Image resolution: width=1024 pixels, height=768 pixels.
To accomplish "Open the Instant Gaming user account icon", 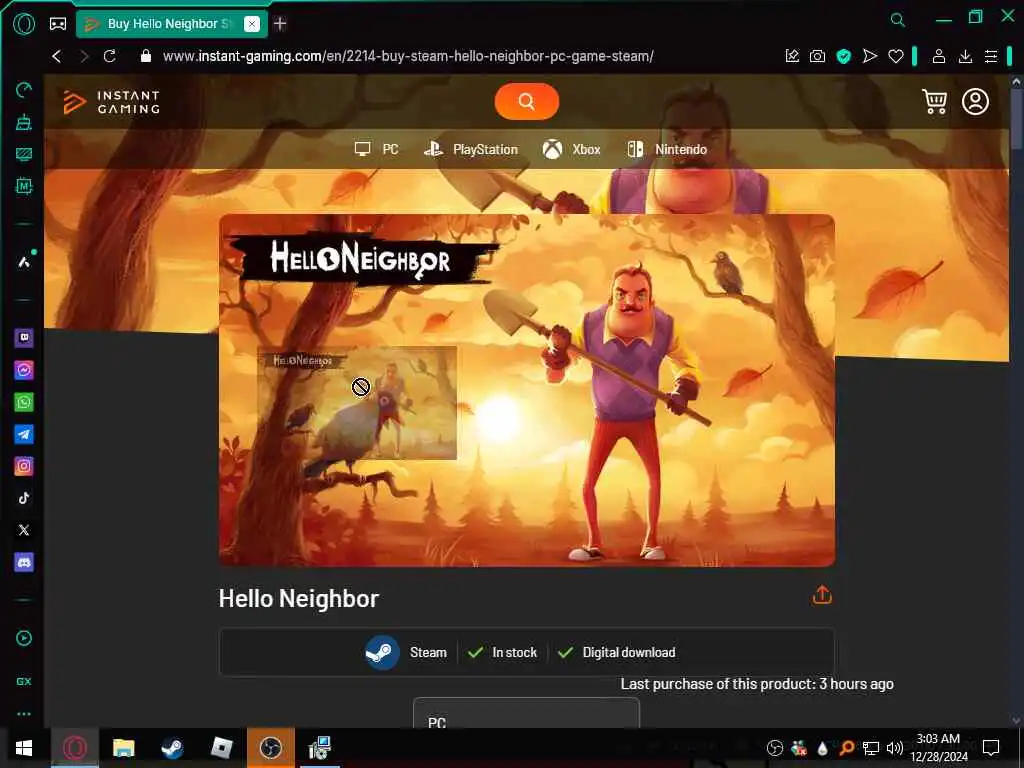I will click(x=975, y=102).
